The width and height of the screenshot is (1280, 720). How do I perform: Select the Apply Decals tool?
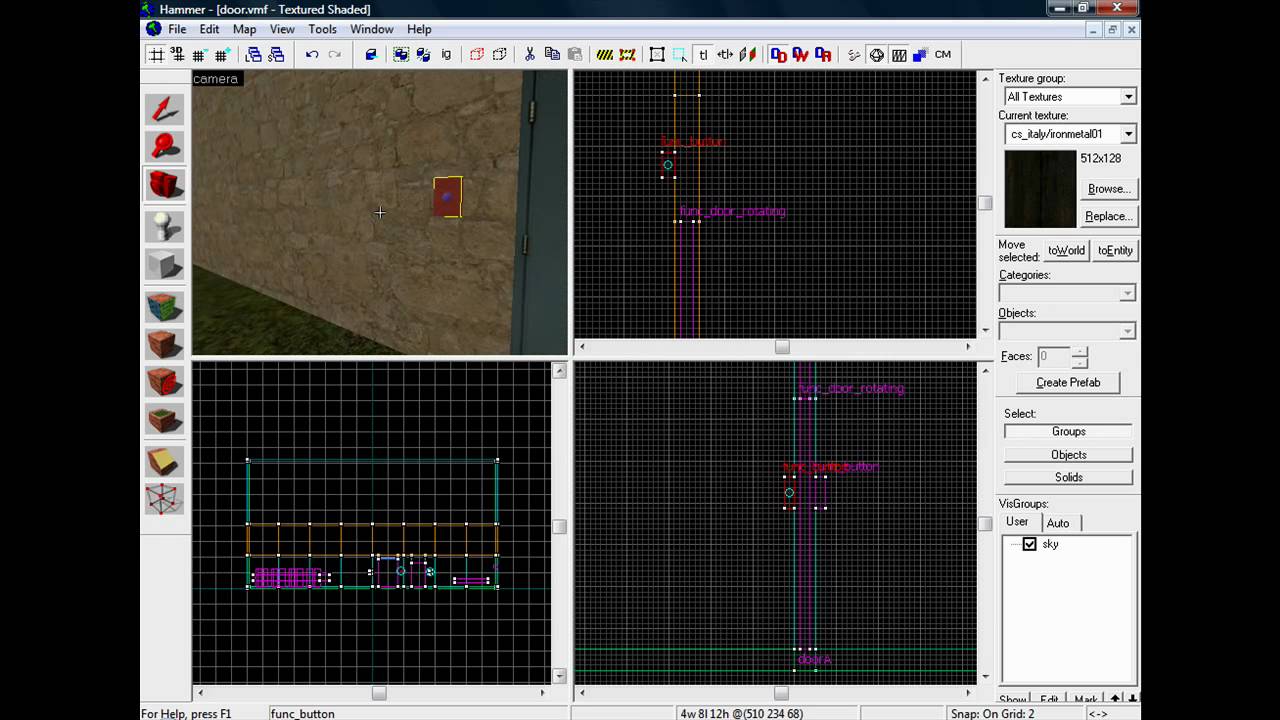coord(165,382)
